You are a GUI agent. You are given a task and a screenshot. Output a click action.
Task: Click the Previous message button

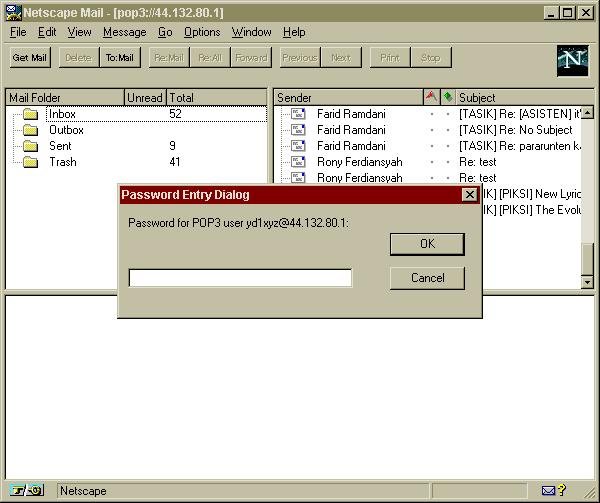point(300,58)
